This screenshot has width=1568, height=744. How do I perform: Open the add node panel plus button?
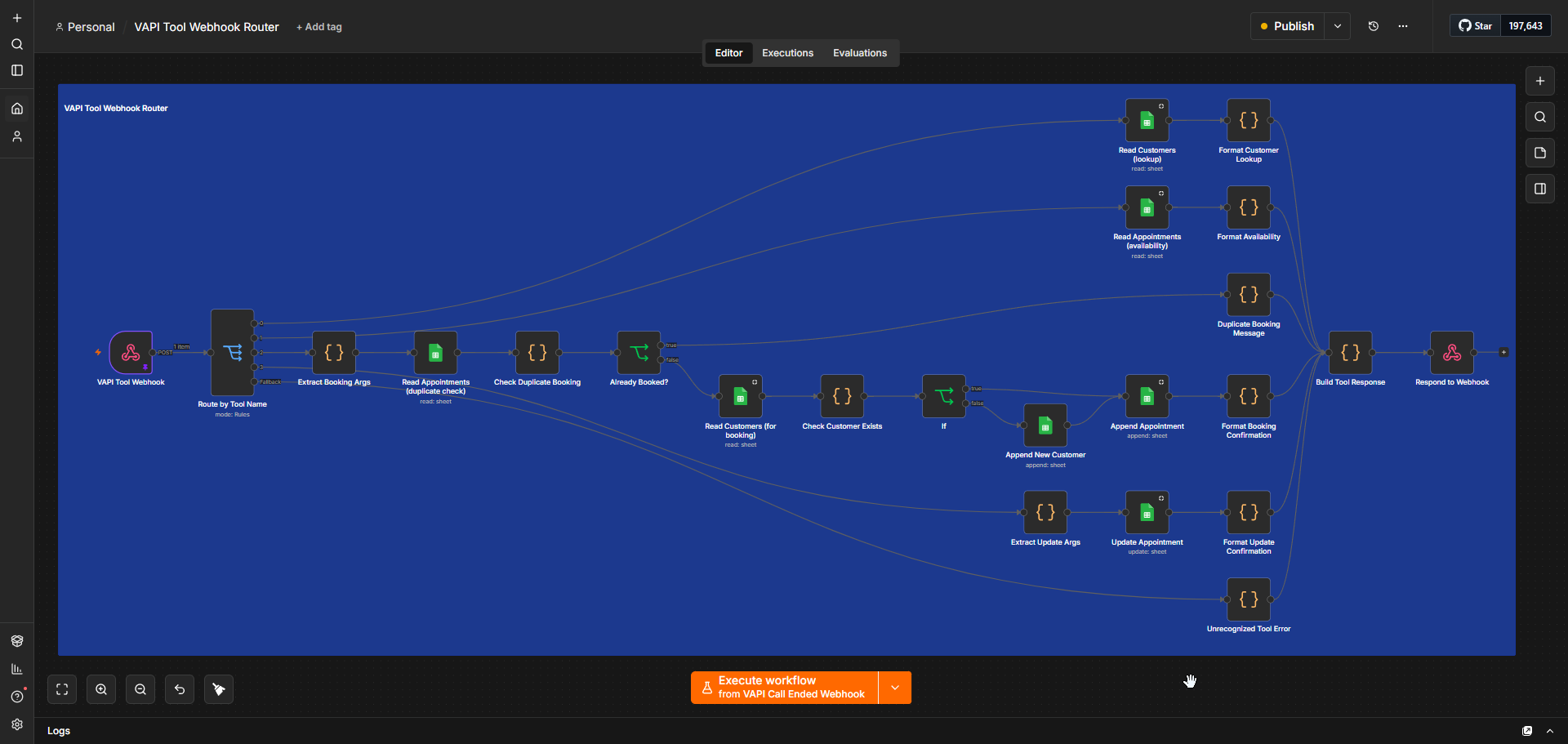(1540, 81)
